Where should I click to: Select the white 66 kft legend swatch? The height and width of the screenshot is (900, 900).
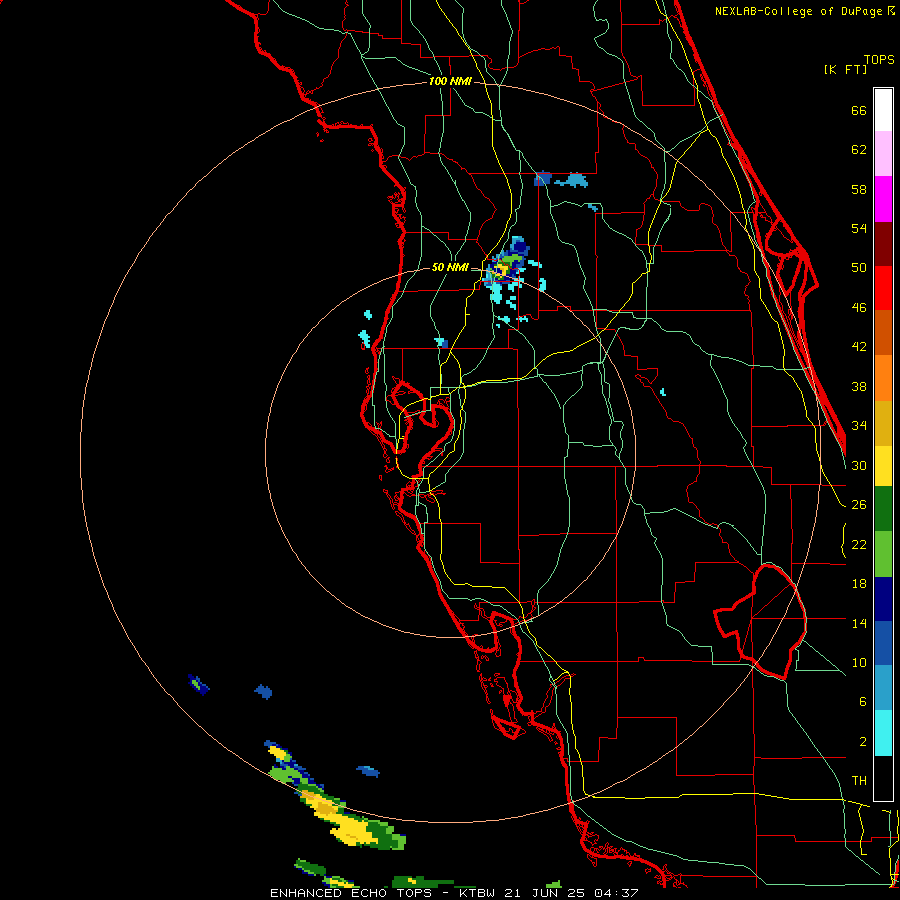[x=883, y=110]
